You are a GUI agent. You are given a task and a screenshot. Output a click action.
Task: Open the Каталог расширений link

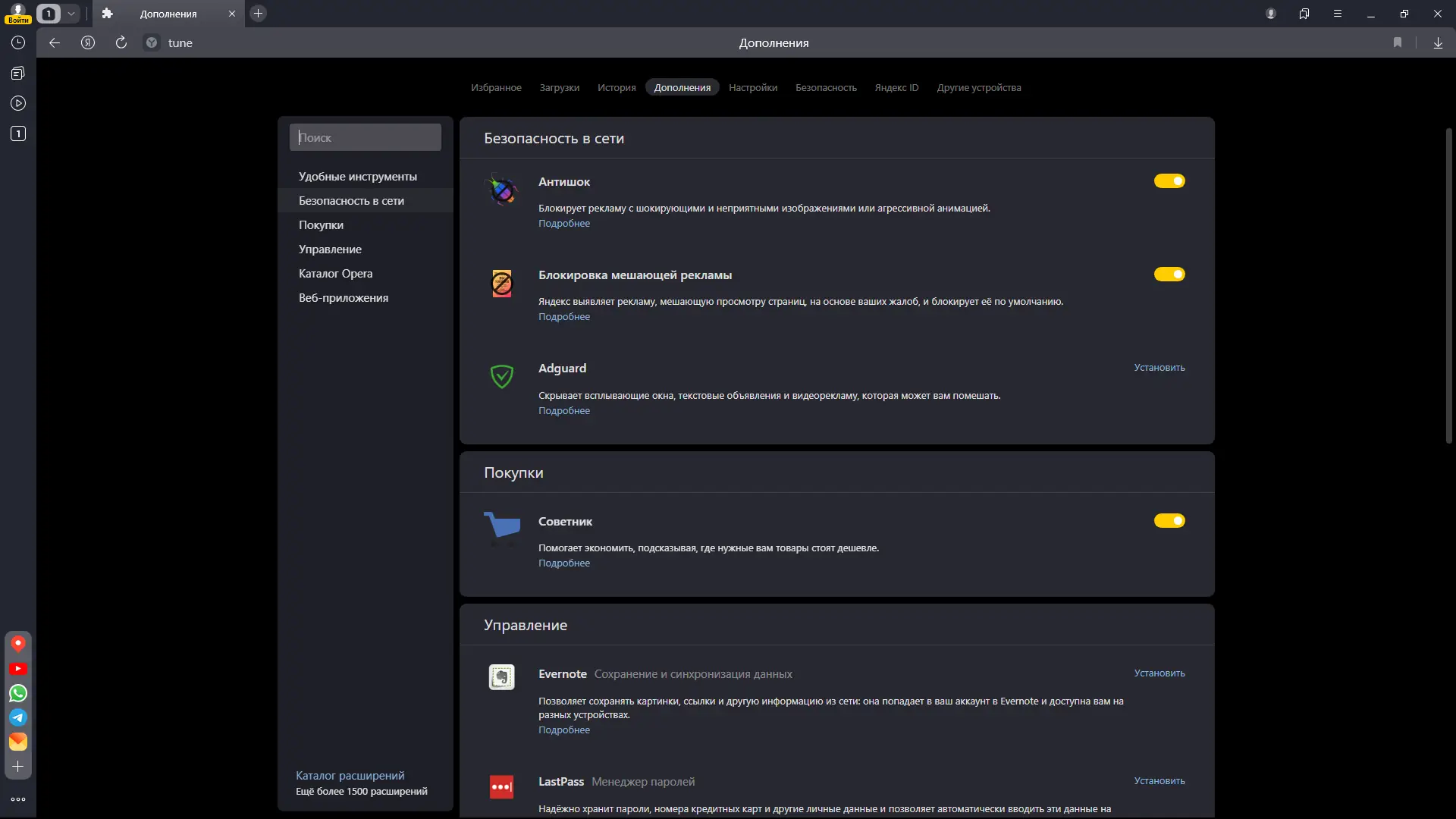(x=350, y=776)
